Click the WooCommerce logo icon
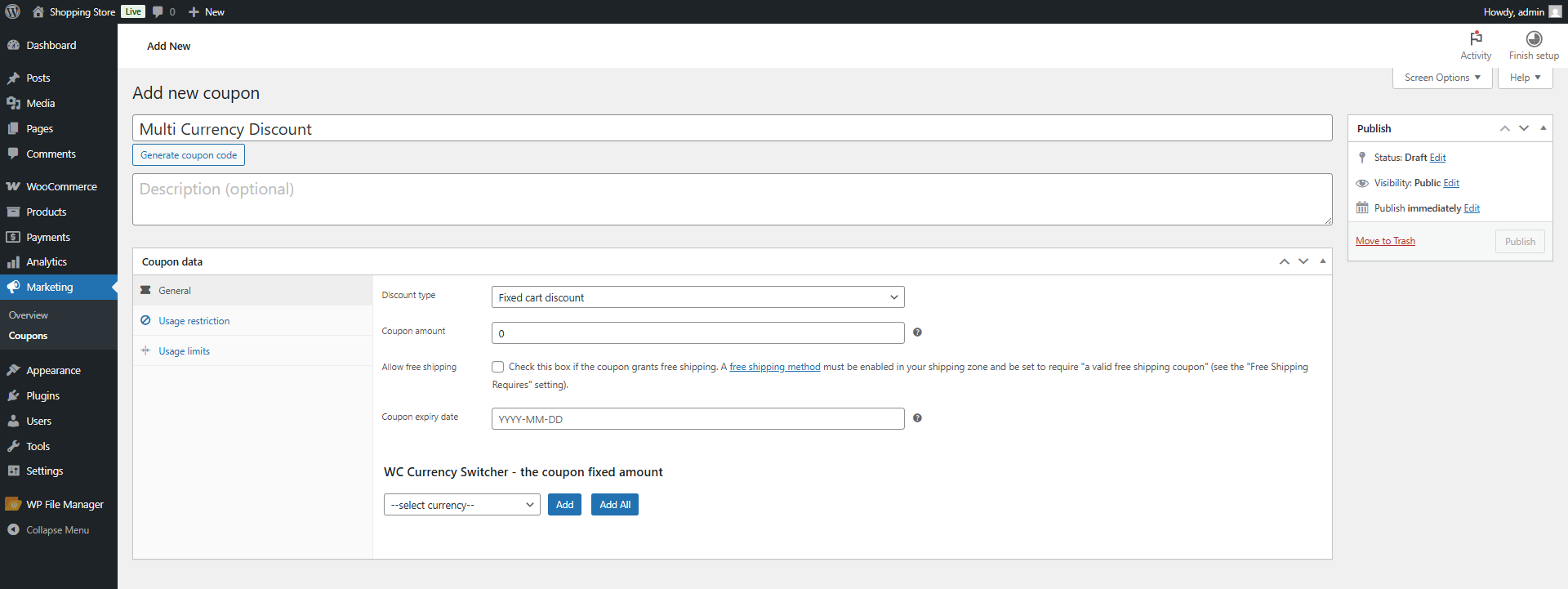 tap(13, 186)
